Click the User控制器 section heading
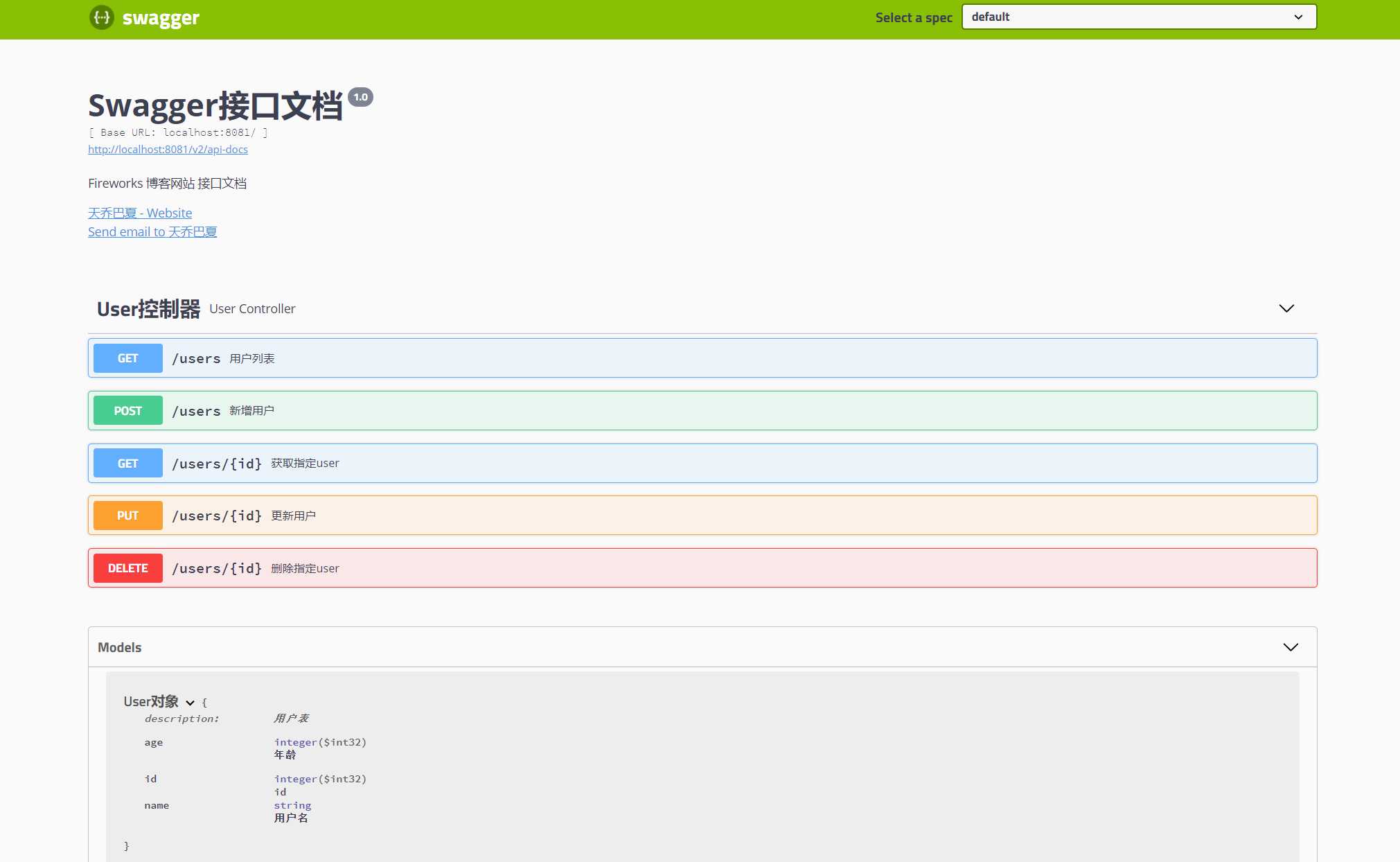The height and width of the screenshot is (862, 1400). [x=148, y=309]
